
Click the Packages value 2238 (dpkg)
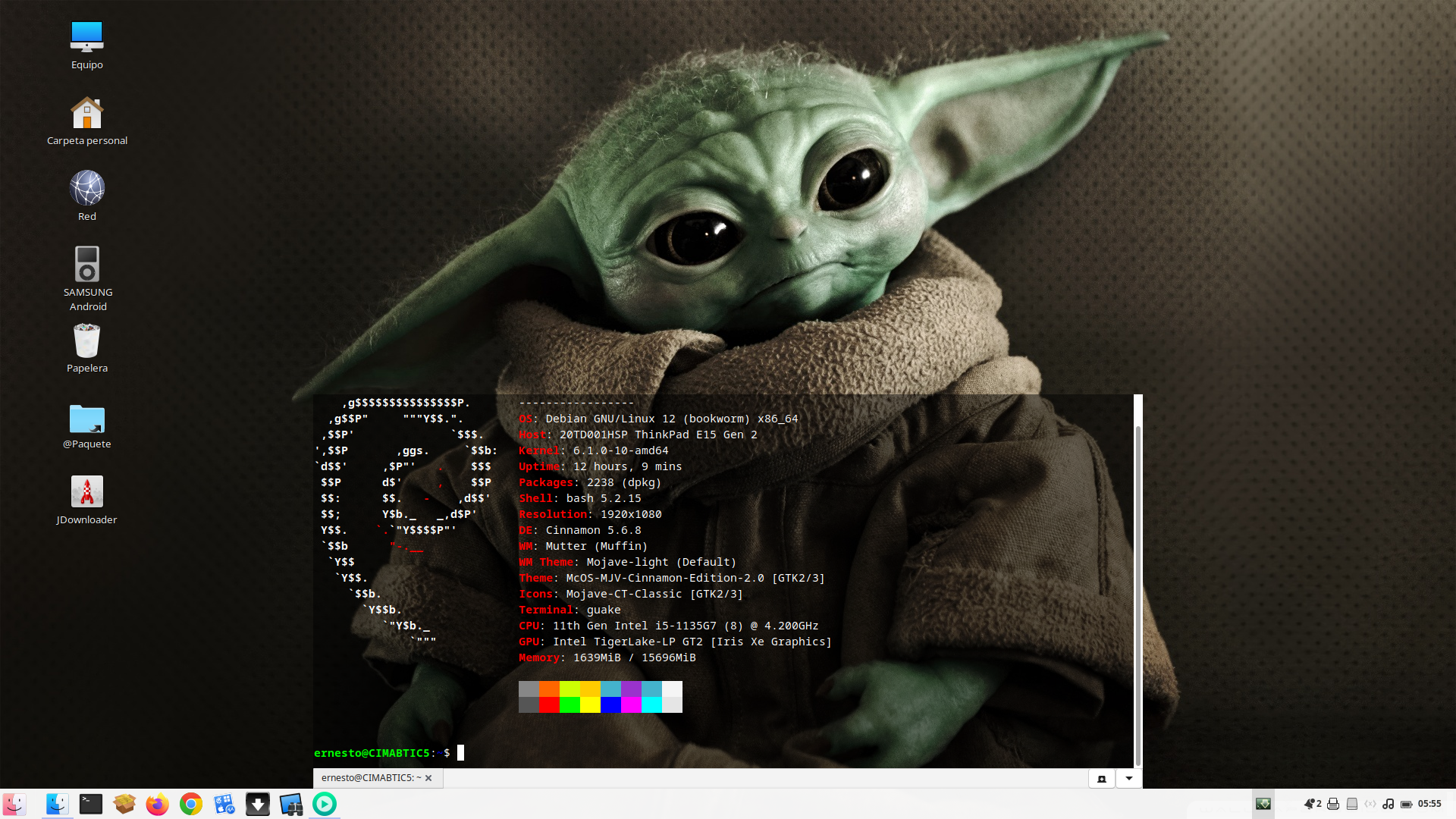coord(624,482)
